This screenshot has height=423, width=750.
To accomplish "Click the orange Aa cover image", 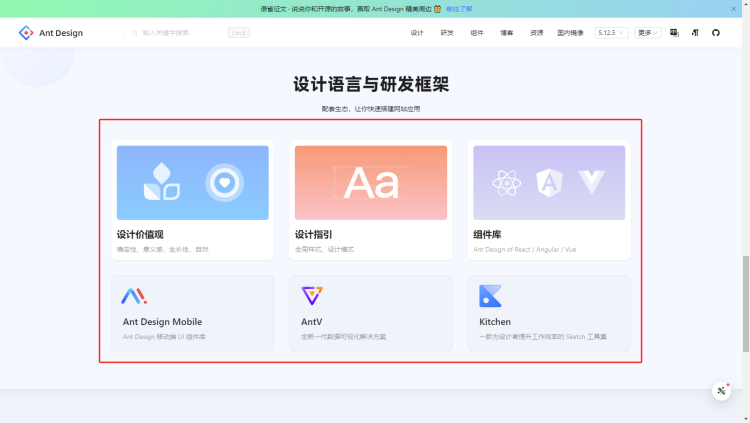I will coord(371,183).
